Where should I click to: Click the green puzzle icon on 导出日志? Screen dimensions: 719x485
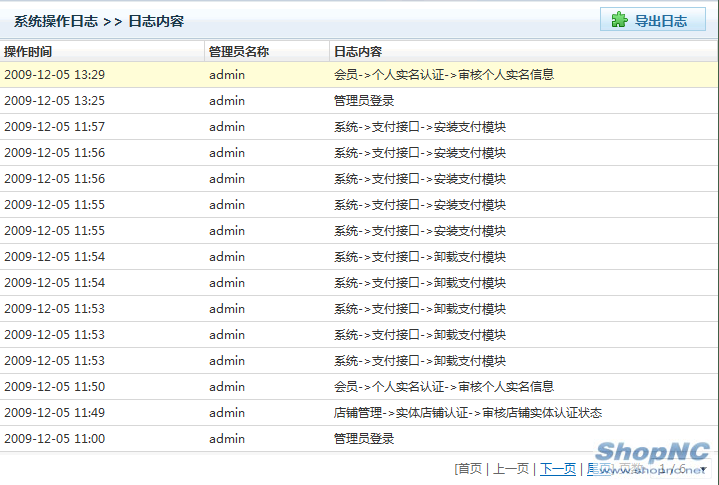[619, 20]
